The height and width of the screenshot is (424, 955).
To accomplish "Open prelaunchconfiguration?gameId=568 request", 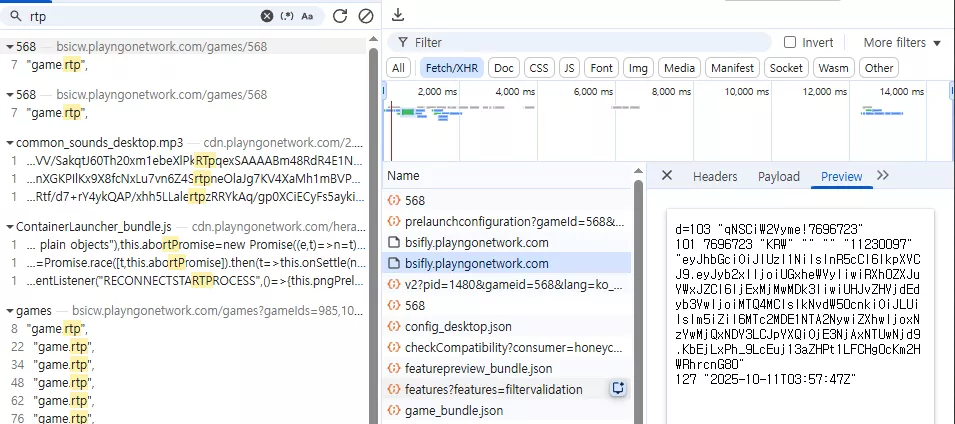I will click(x=507, y=222).
